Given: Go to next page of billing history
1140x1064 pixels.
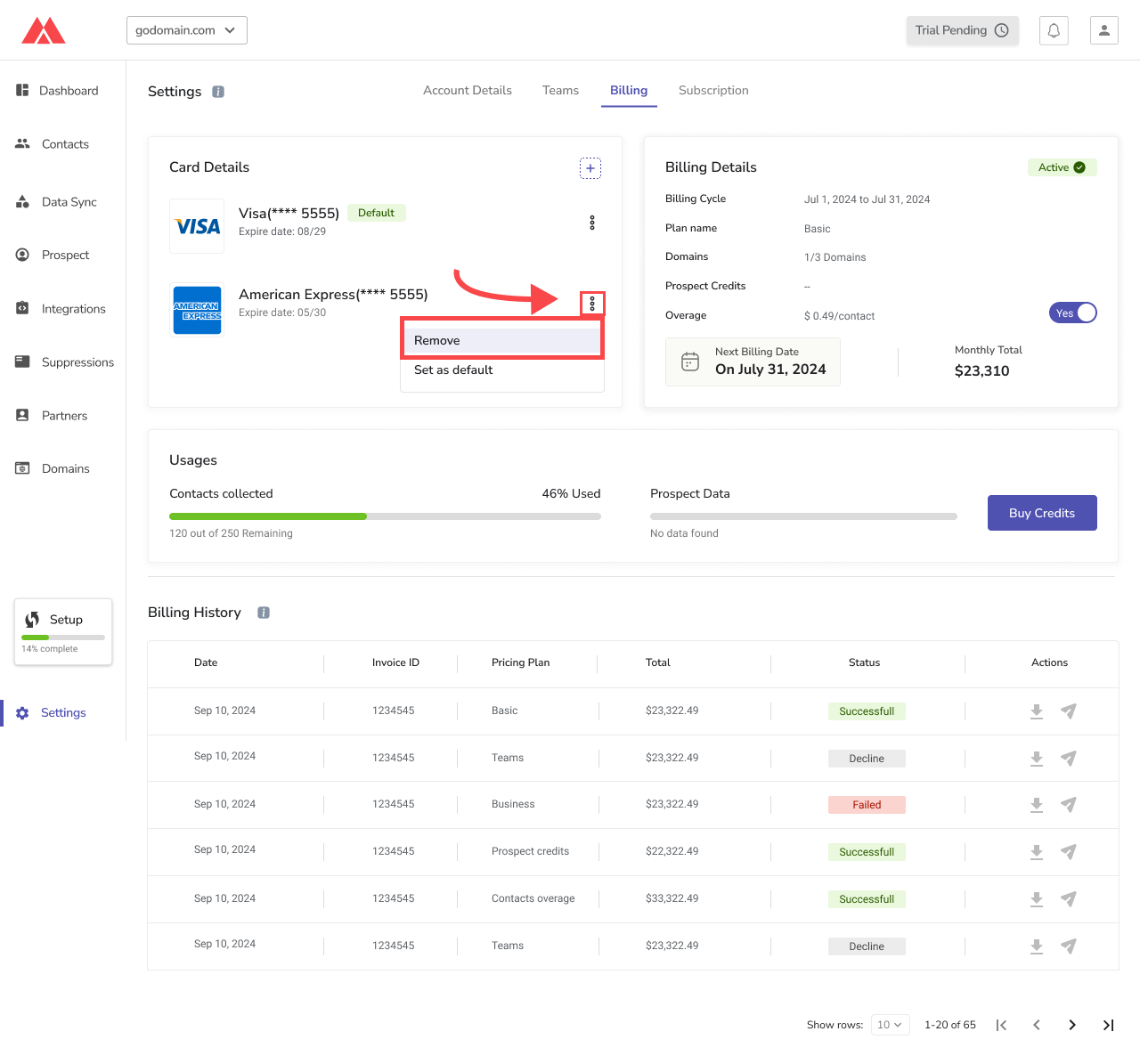Looking at the screenshot, I should (1072, 1025).
